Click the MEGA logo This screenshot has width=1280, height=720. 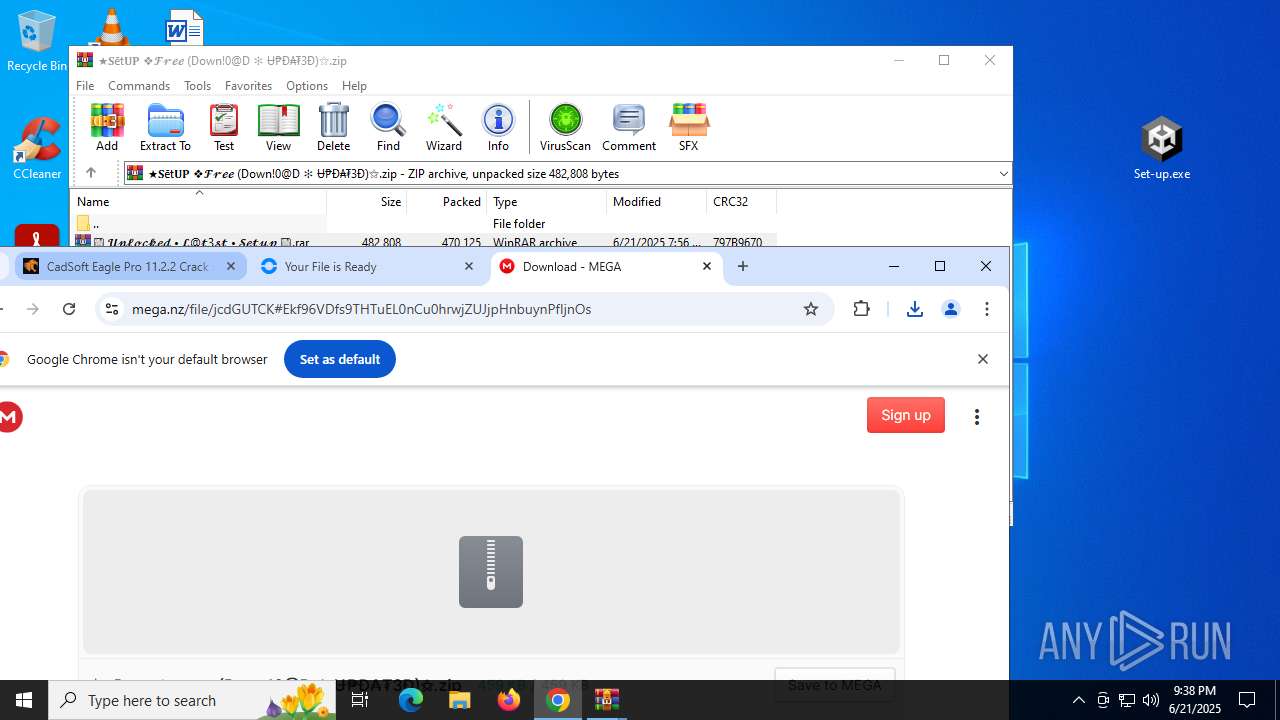(10, 417)
